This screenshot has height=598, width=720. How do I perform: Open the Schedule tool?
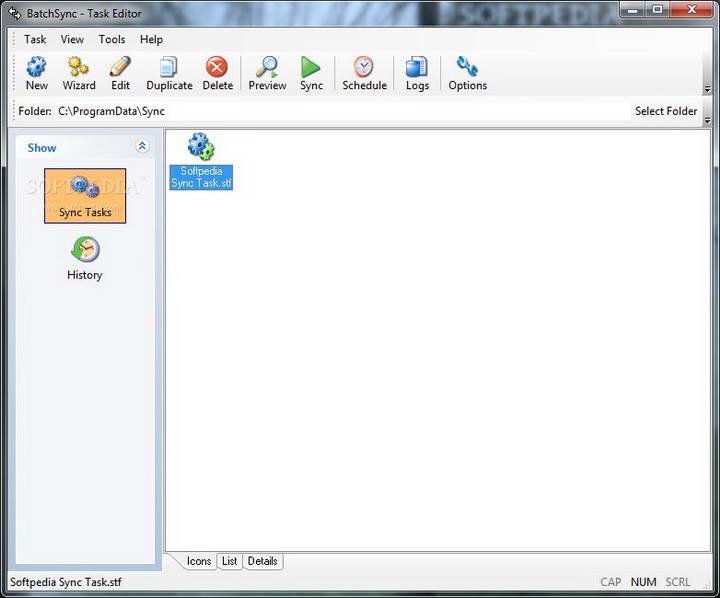[364, 73]
